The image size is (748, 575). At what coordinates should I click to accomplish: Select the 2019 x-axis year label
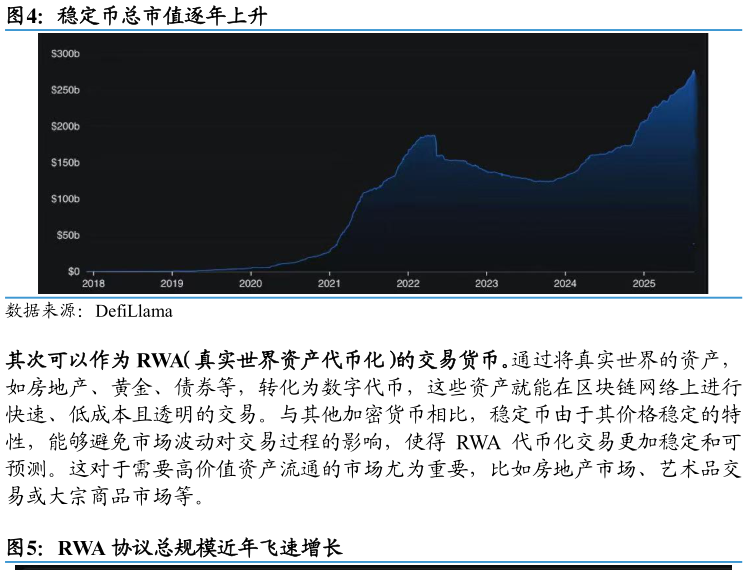pos(172,284)
